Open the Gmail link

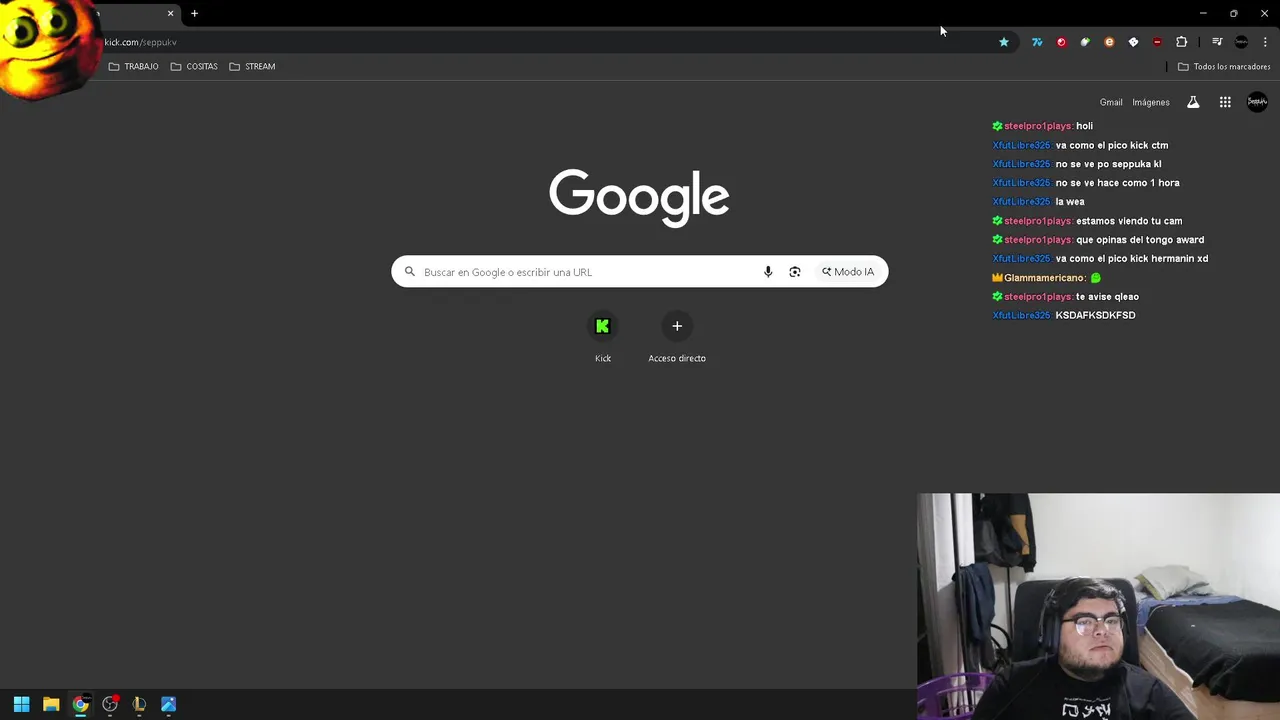[x=1111, y=102]
